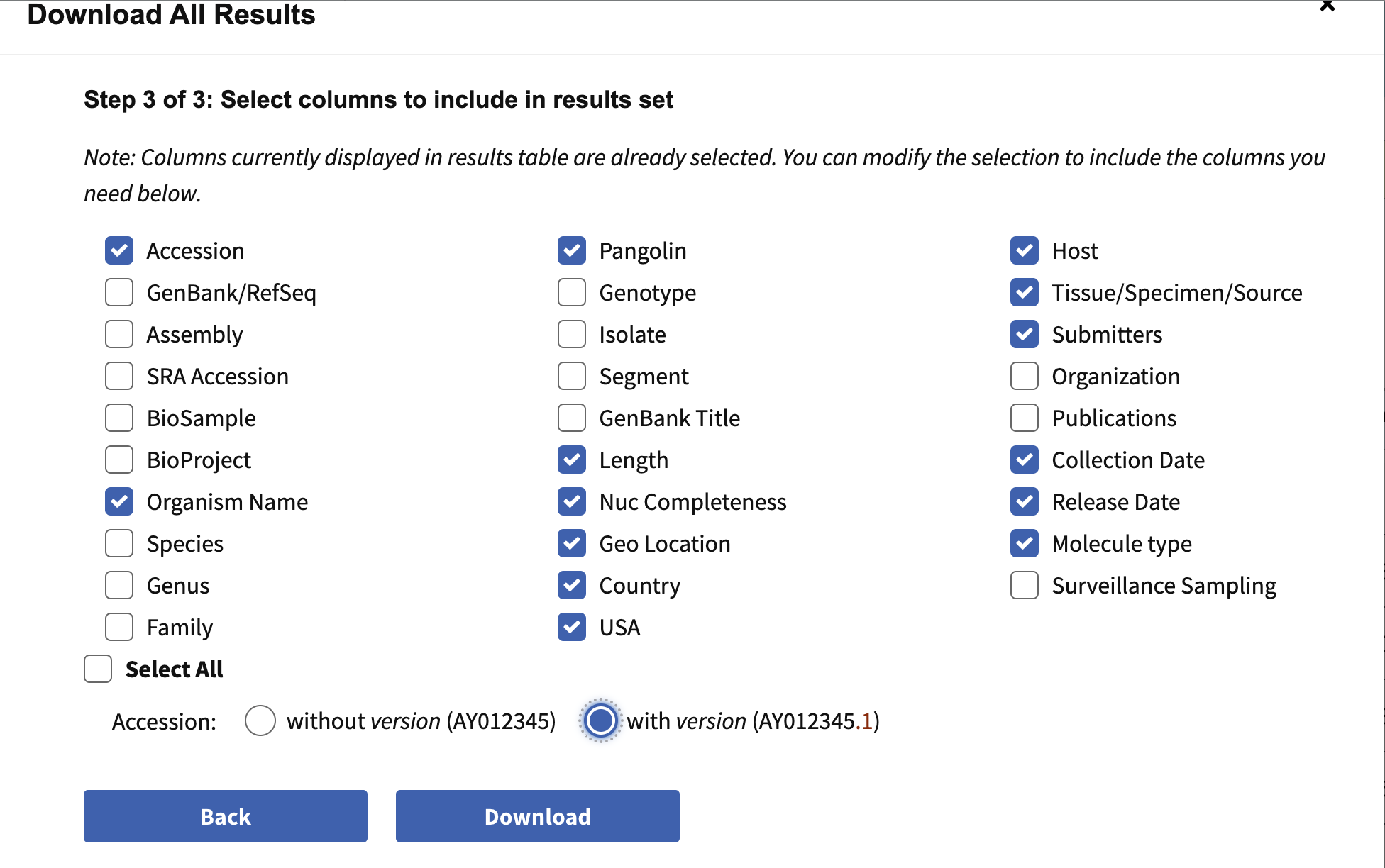Screen dimensions: 1385x868
Task: Enable the Surveillance Sampling column
Action: click(x=1025, y=585)
